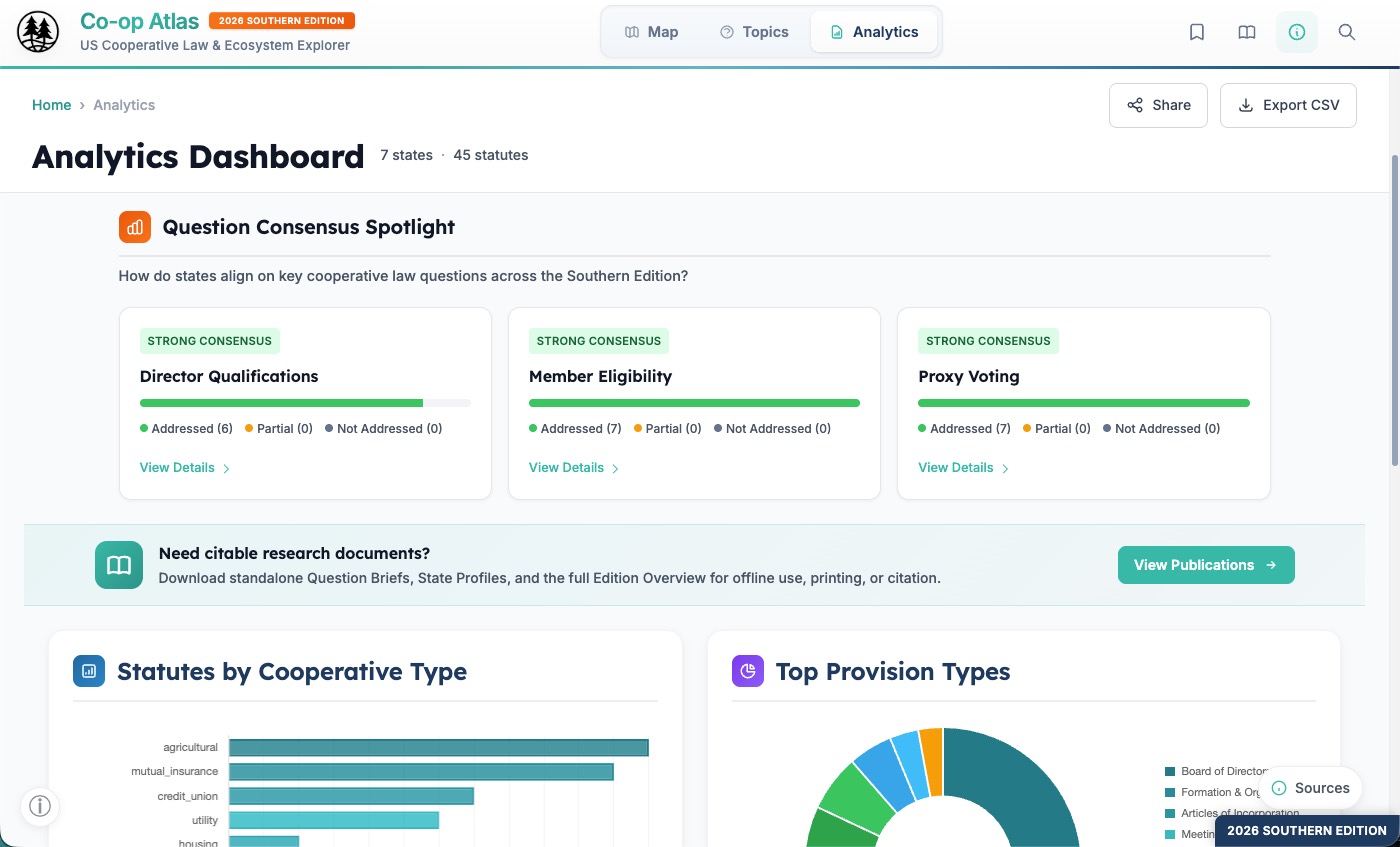Click the credit_union bar in chart

tap(351, 796)
